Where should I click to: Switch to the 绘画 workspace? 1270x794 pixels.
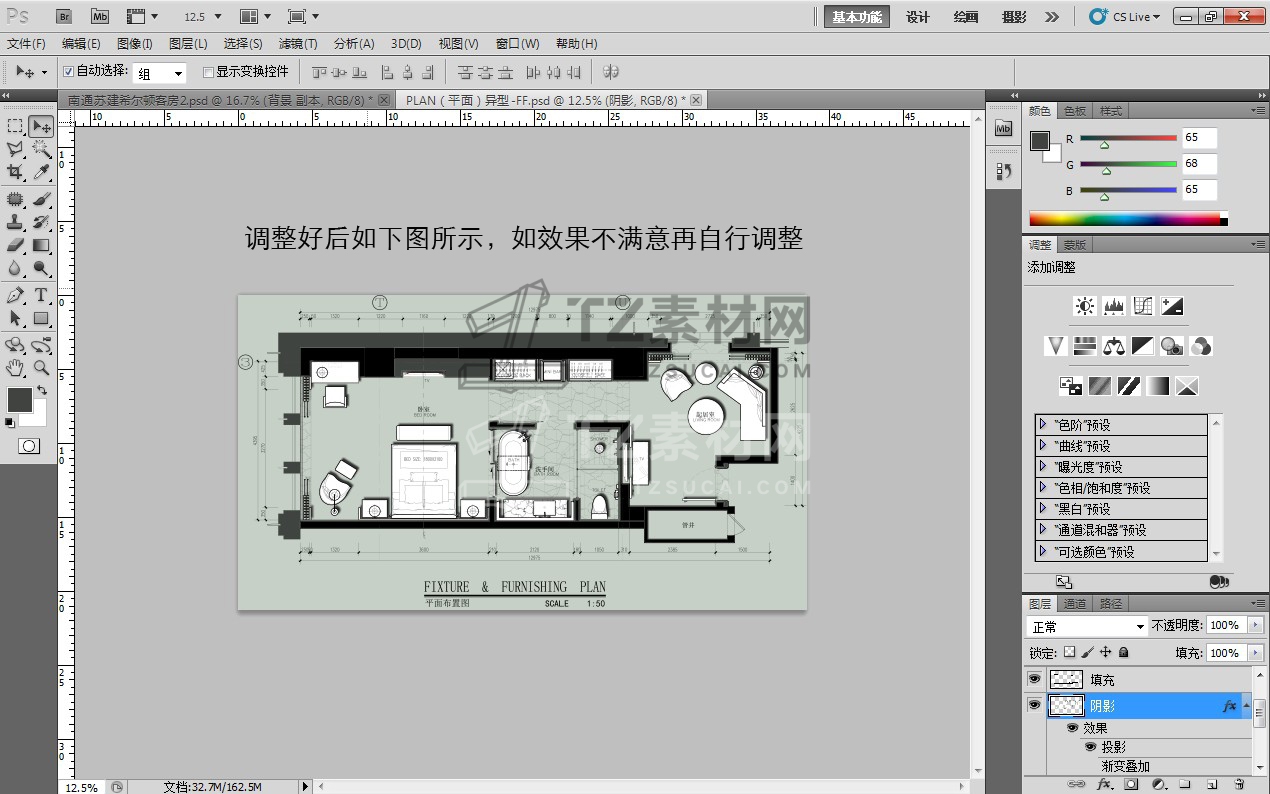966,17
